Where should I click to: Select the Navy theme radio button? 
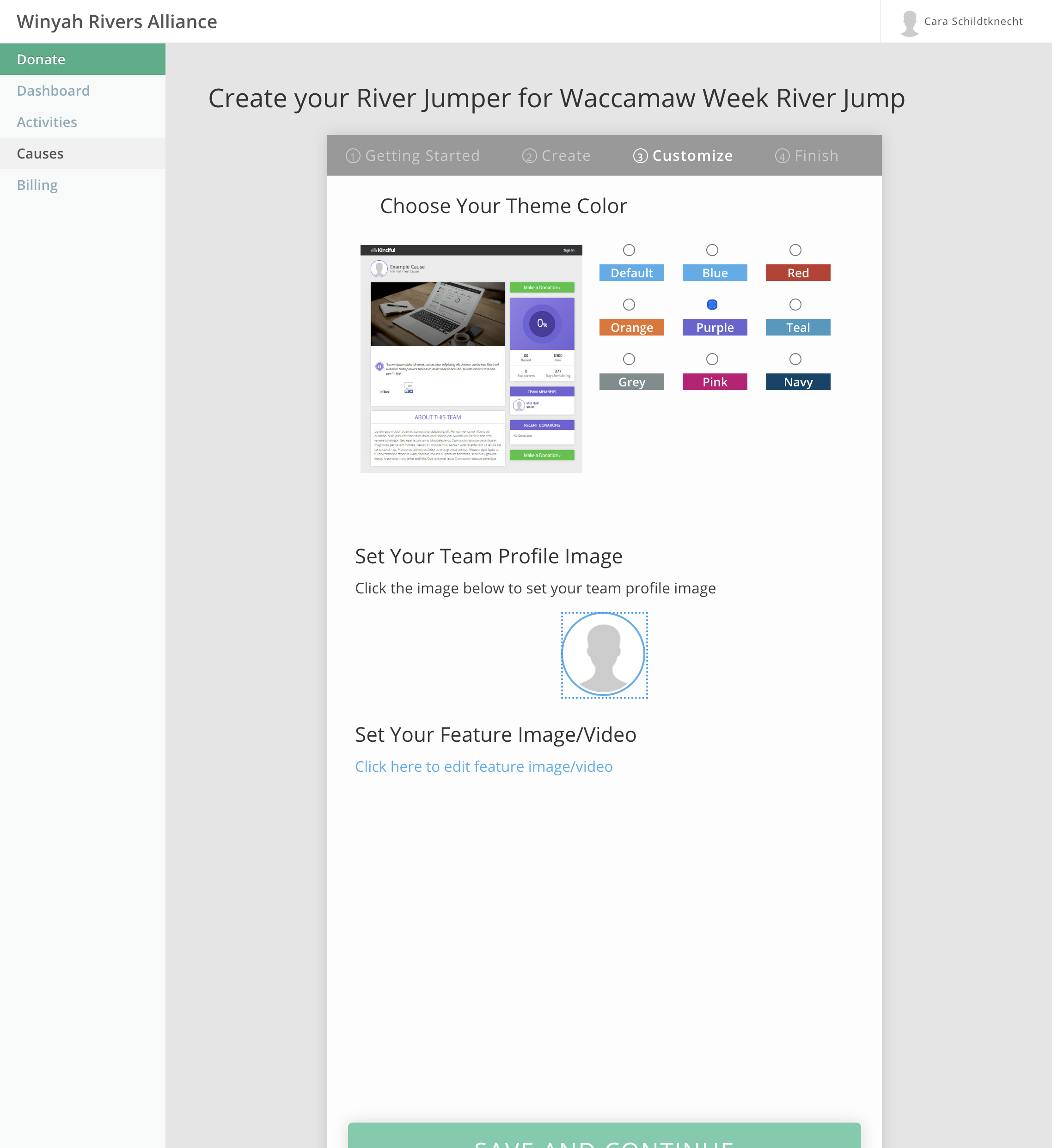[x=795, y=359]
